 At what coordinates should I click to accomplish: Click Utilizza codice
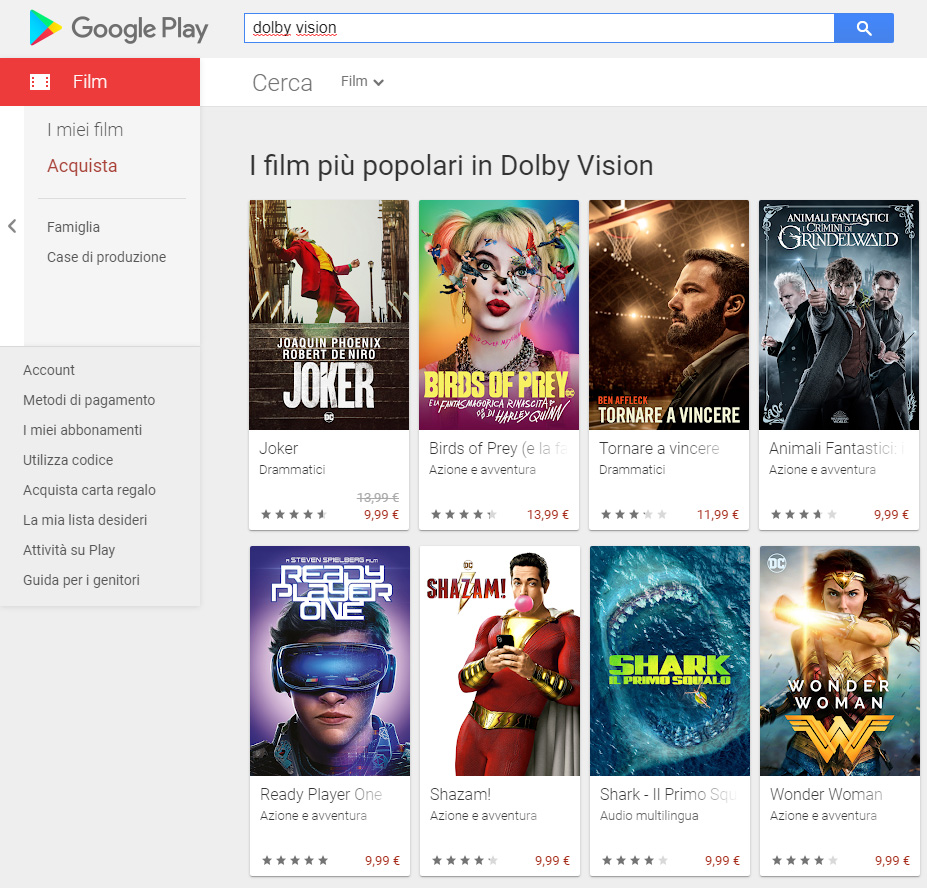[68, 460]
